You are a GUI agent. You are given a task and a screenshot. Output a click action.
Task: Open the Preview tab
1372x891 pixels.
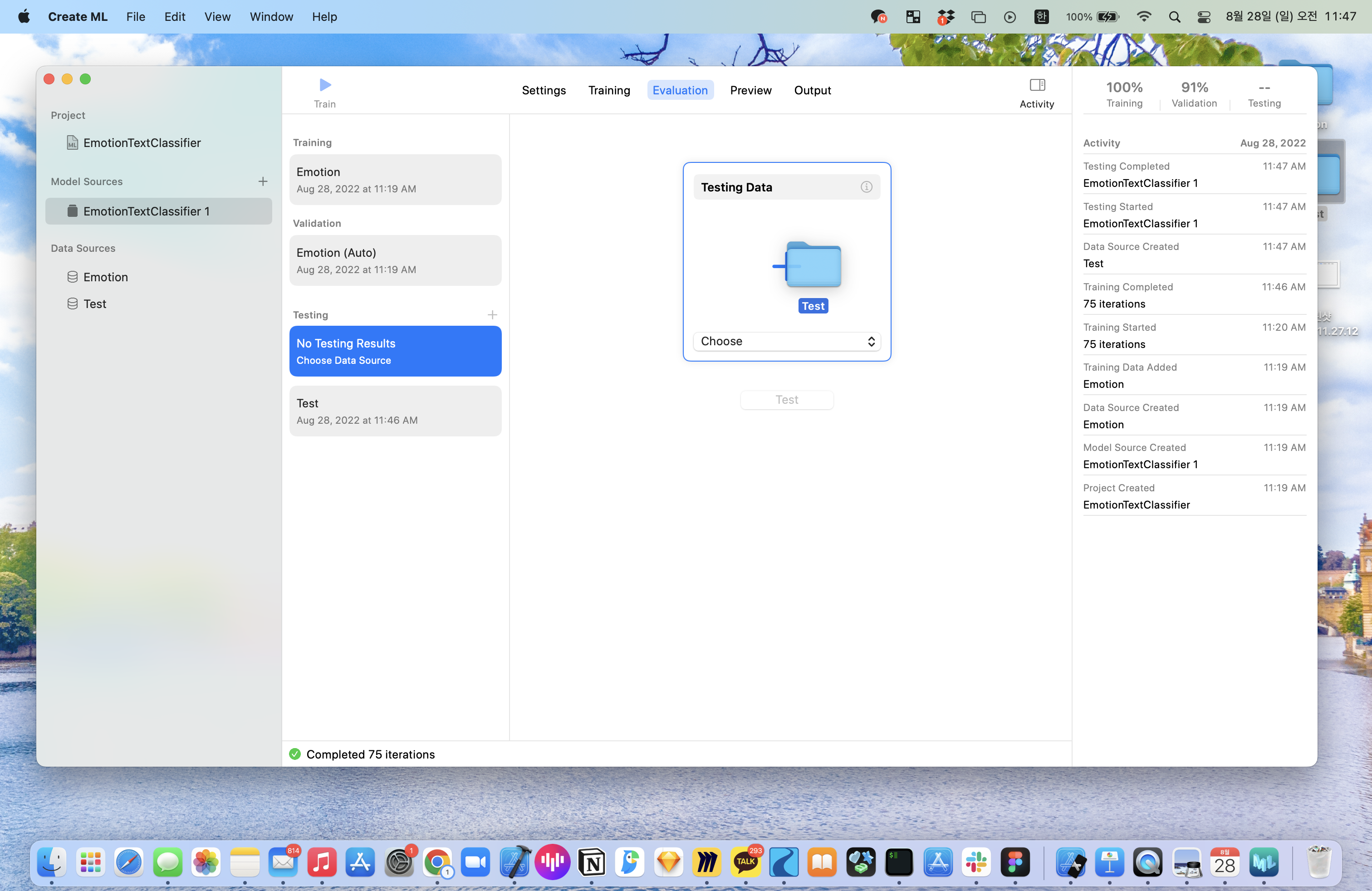point(750,90)
